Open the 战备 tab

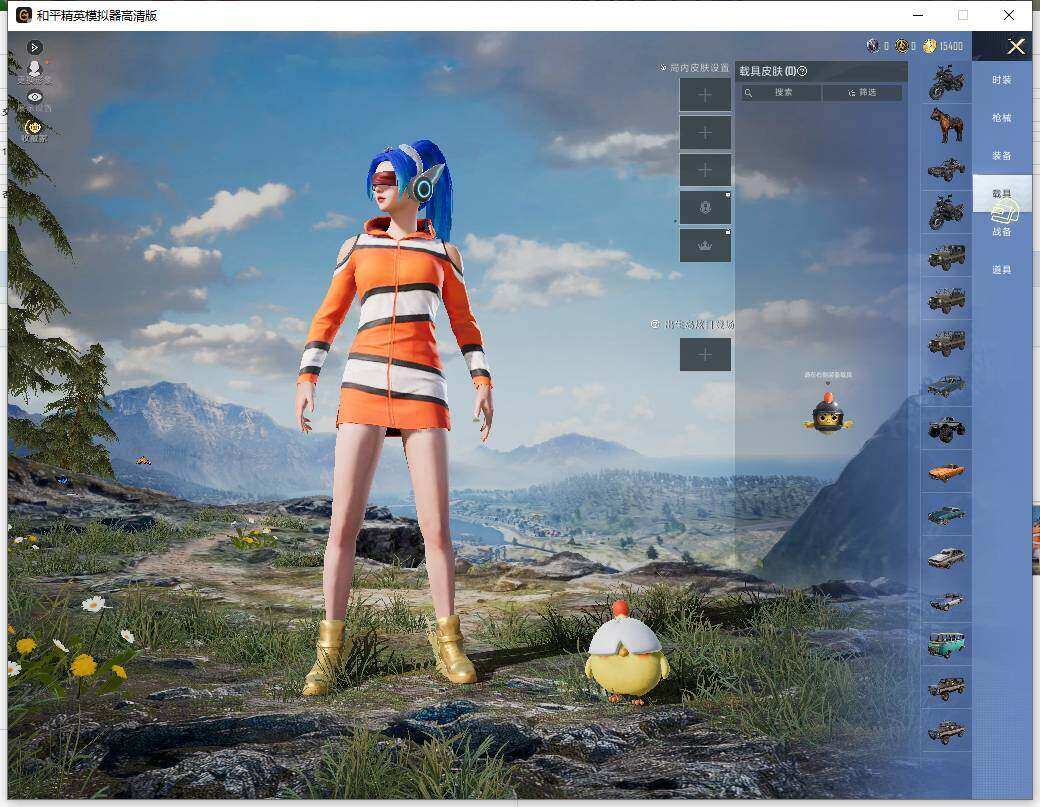coord(1002,231)
